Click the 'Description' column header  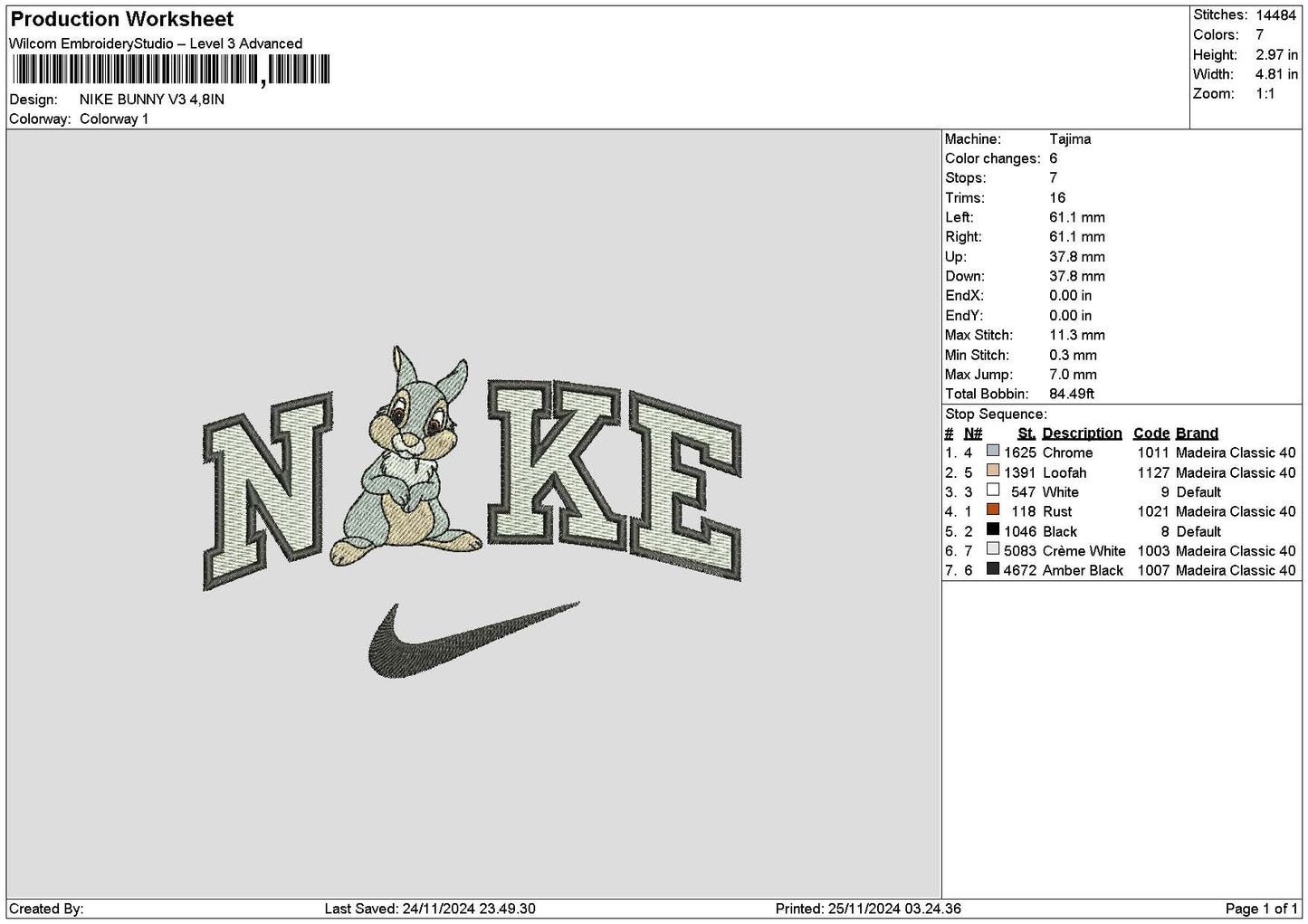tap(1082, 433)
